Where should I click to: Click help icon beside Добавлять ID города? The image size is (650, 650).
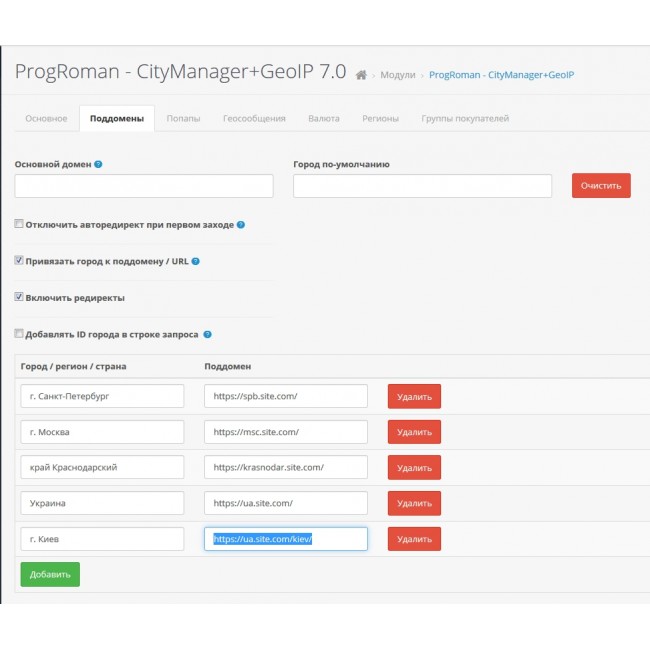207,334
